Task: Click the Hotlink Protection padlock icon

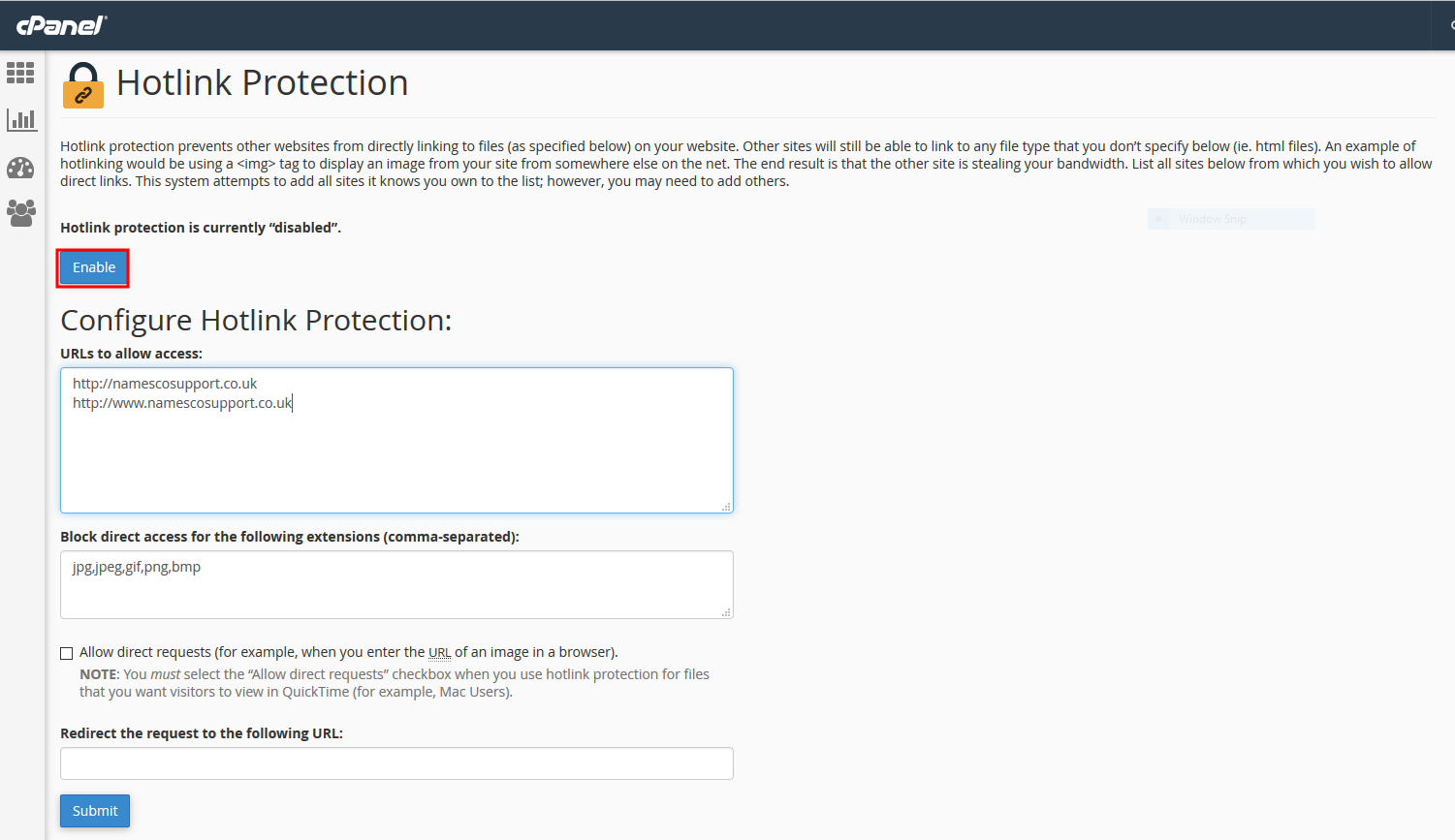Action: pos(83,85)
